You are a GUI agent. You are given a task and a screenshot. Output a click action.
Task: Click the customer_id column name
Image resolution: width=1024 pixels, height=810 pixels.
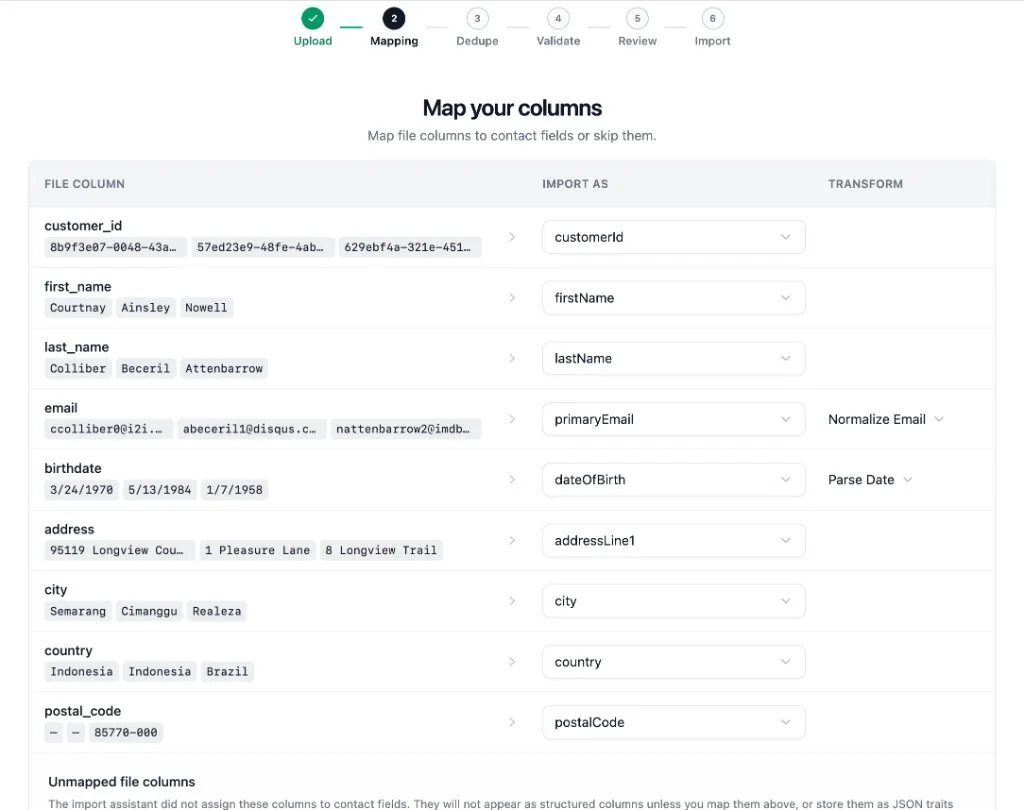pos(83,226)
